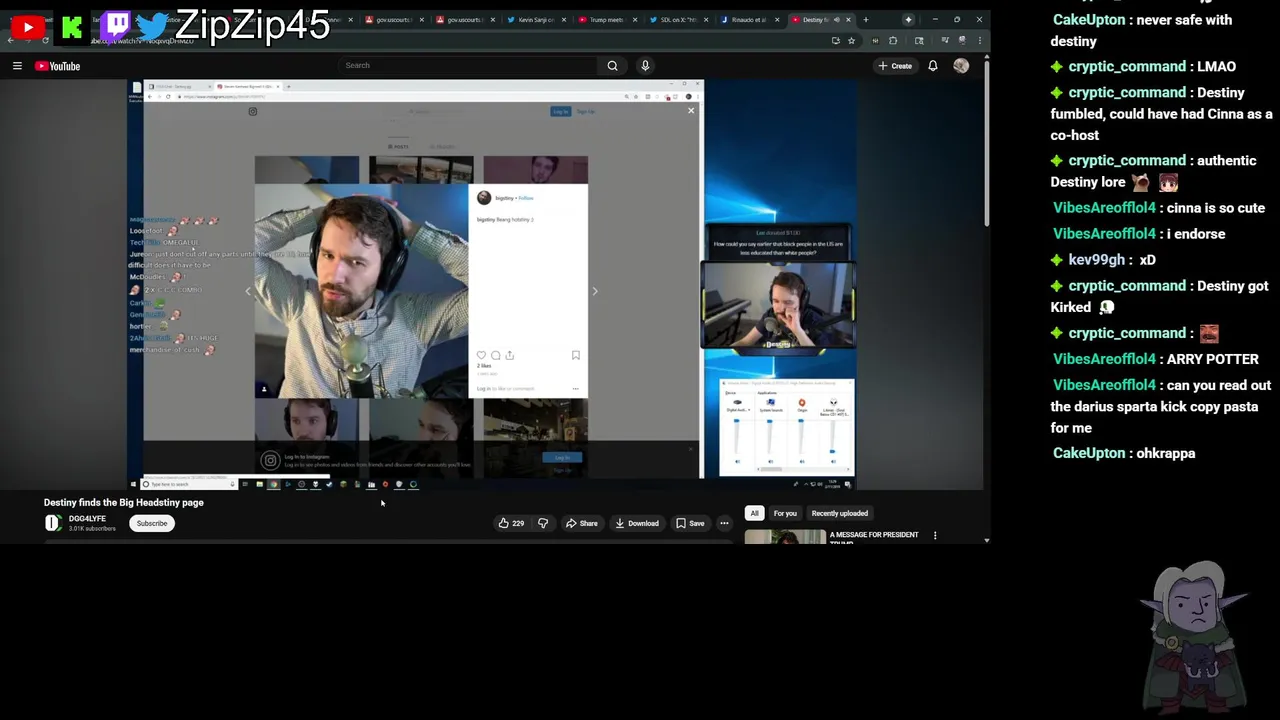Go to YouTube home via the logo
Image resolution: width=1280 pixels, height=720 pixels.
point(57,66)
